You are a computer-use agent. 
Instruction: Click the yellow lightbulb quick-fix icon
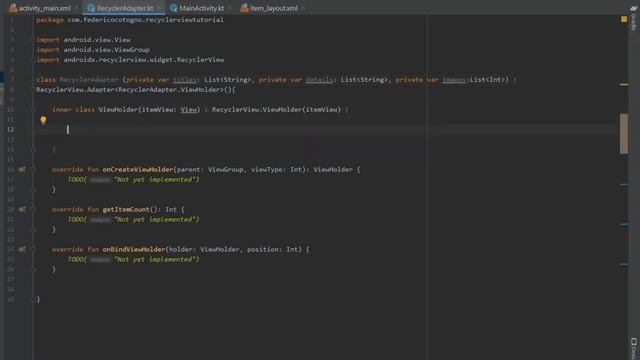43,120
